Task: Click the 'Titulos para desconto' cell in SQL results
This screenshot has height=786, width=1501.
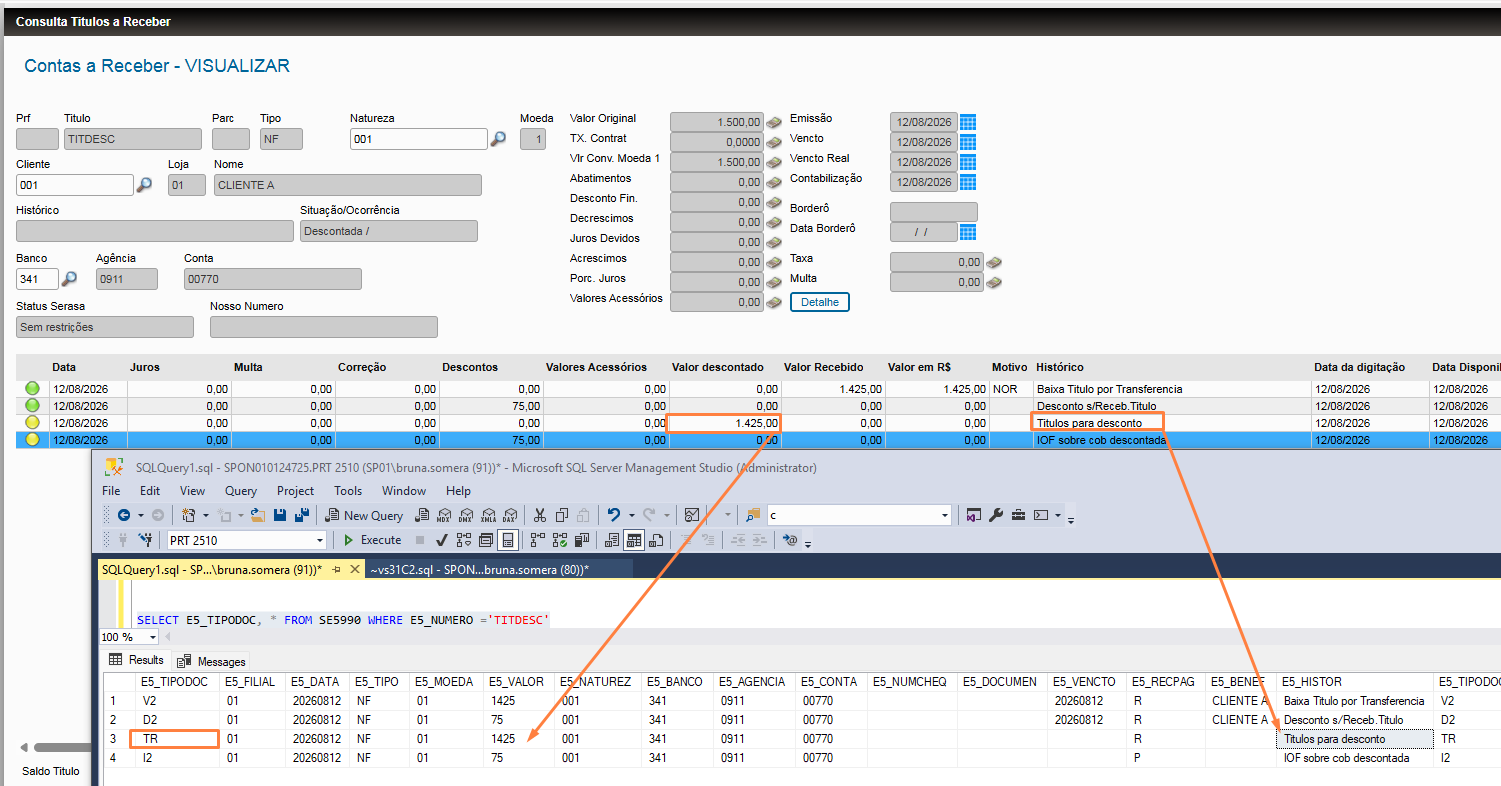Action: click(1355, 739)
